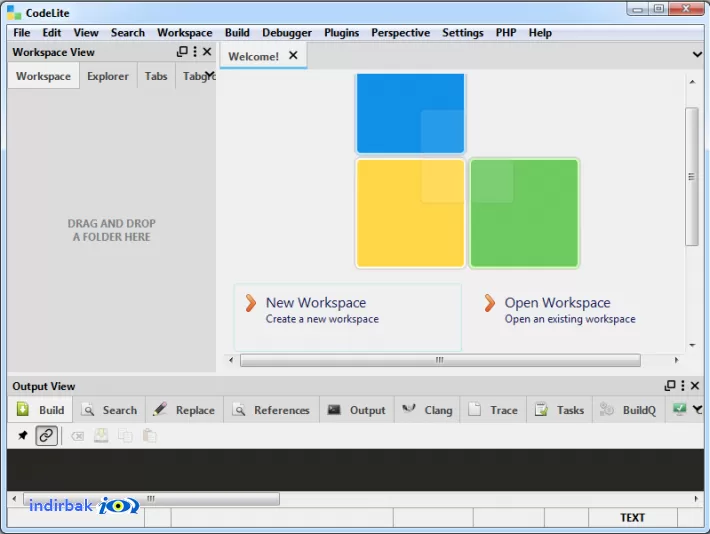The image size is (710, 534).
Task: Switch to the BuildQ tab
Action: pyautogui.click(x=628, y=410)
